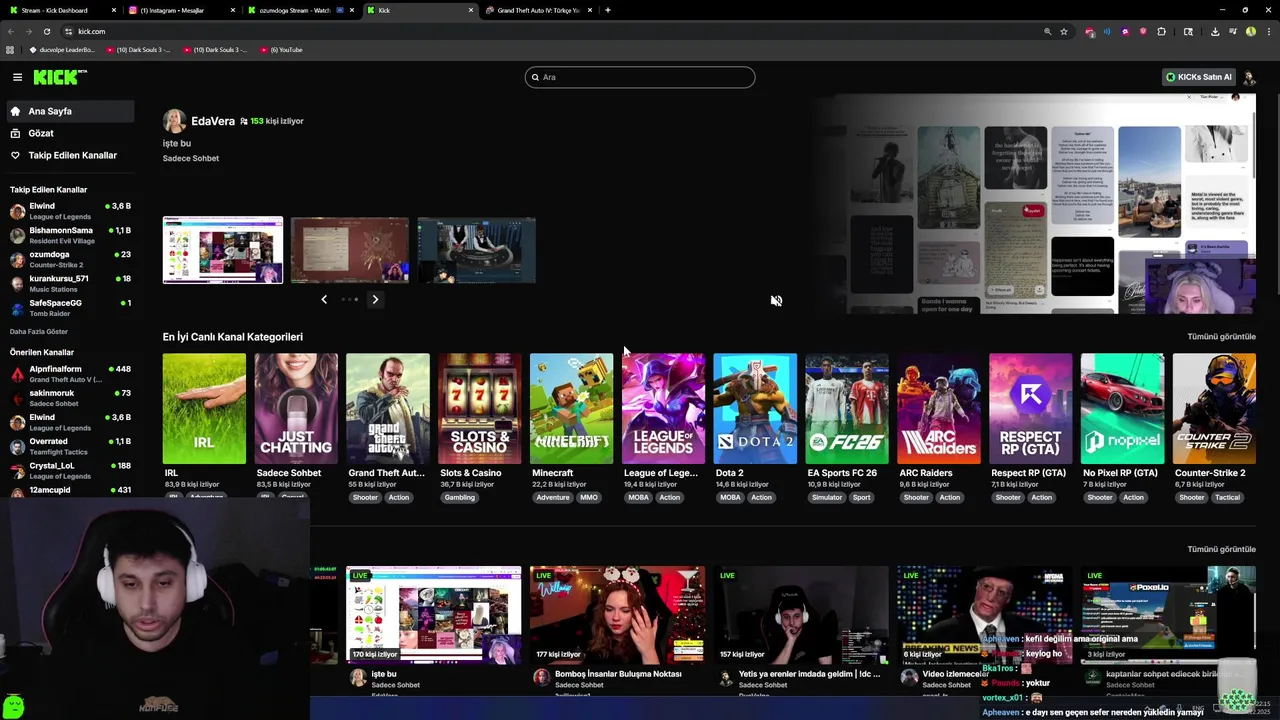This screenshot has height=720, width=1280.
Task: Open 'Bomboş İnsanlar Buluşma Noktası' stream thumbnail
Action: [x=617, y=615]
